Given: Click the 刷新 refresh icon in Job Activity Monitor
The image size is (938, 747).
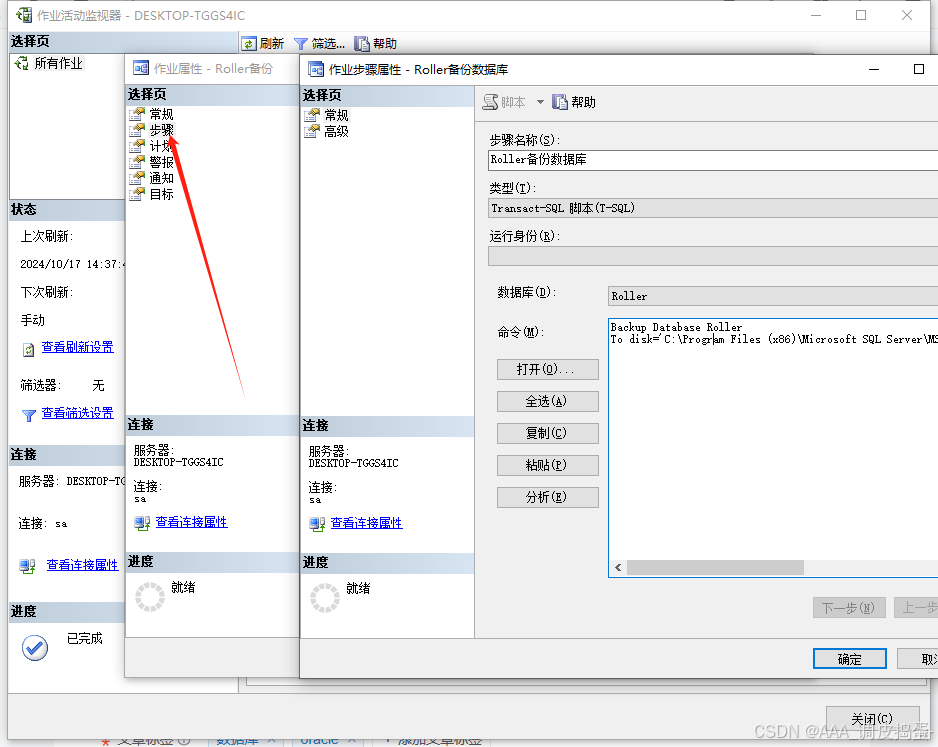Looking at the screenshot, I should click(x=249, y=44).
